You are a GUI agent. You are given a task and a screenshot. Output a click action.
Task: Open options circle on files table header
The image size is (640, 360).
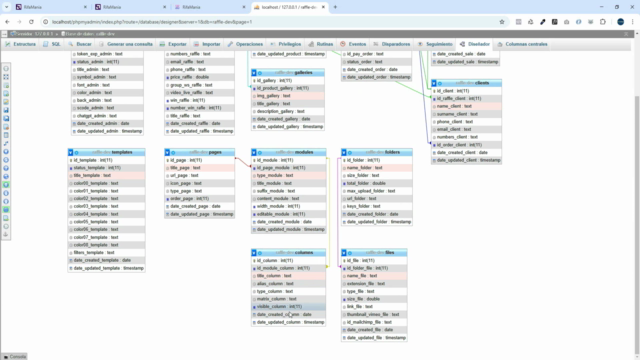(350, 253)
